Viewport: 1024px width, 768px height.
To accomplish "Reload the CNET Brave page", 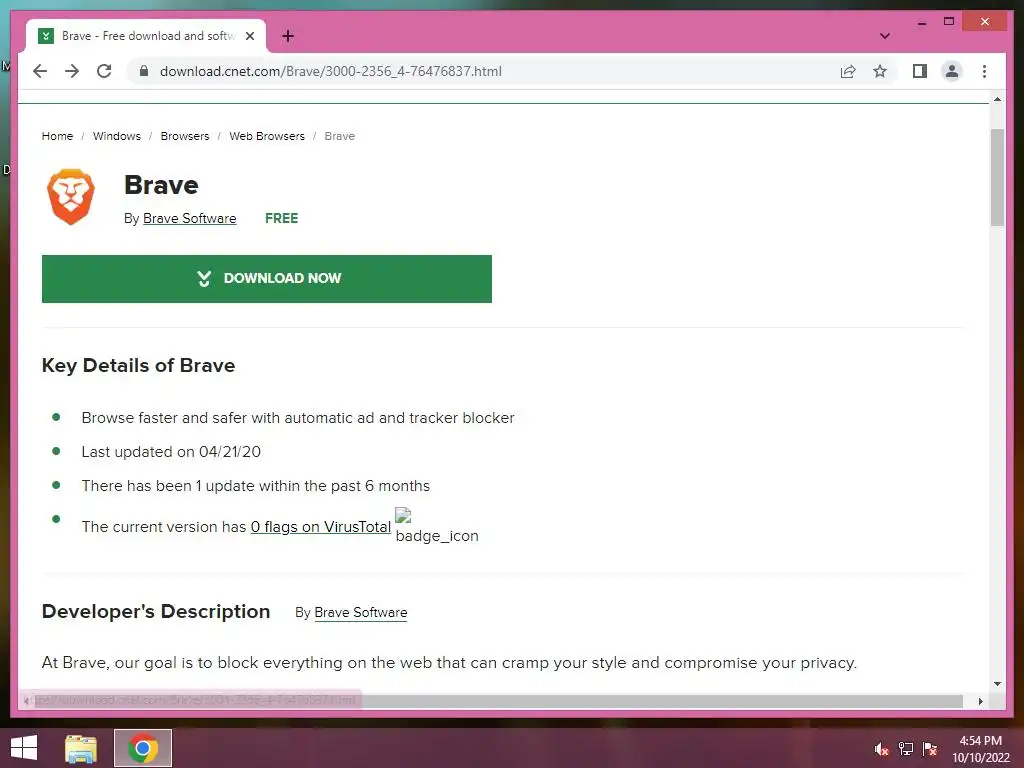I will 104,71.
